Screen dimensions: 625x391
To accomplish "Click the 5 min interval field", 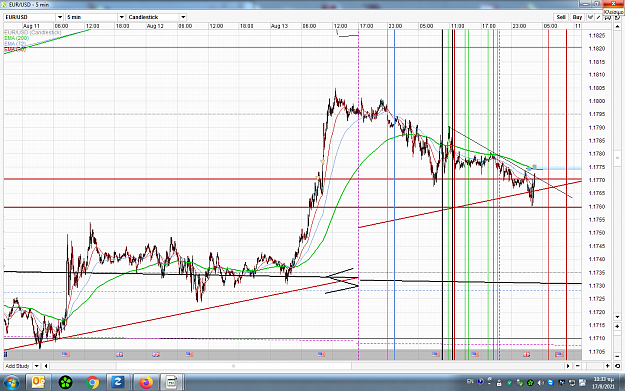I will coord(92,17).
